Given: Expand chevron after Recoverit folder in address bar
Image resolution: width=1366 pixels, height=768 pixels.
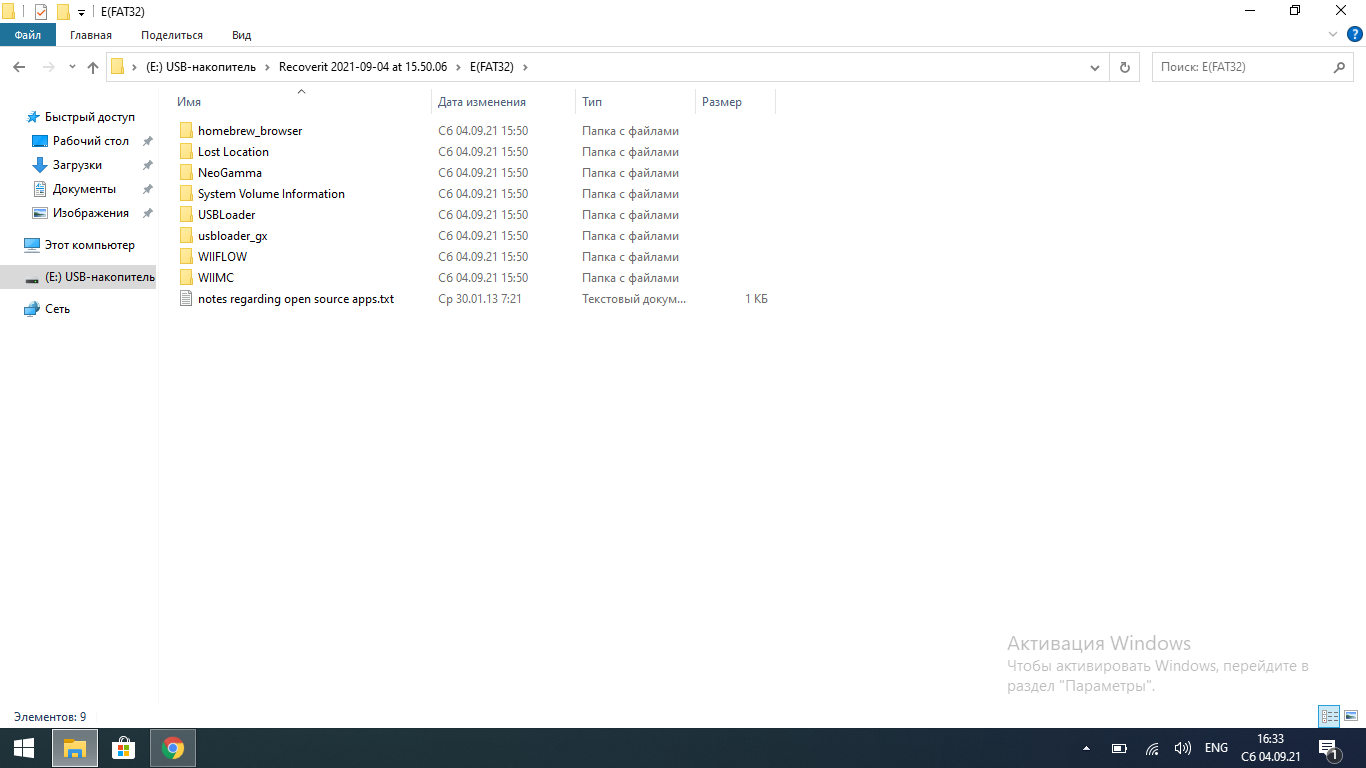Looking at the screenshot, I should 457,67.
